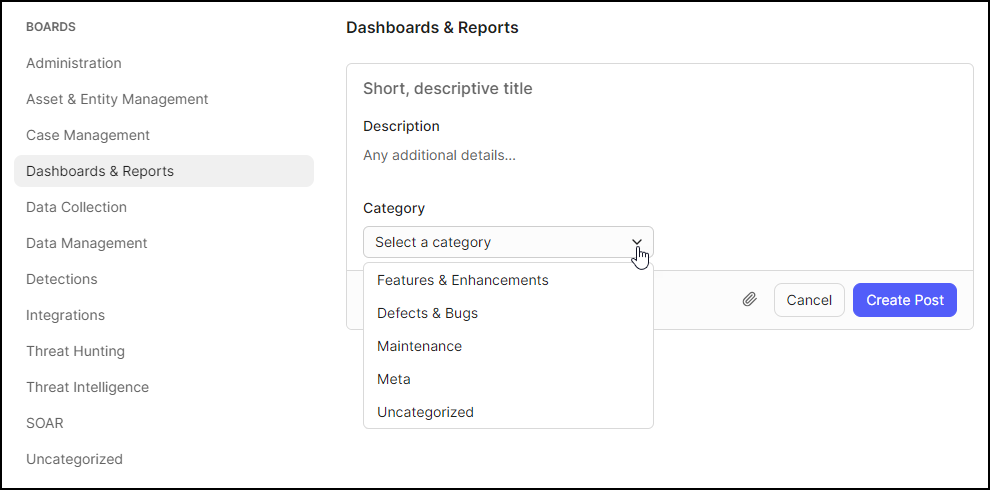Focus the Short, descriptive title field

click(660, 89)
